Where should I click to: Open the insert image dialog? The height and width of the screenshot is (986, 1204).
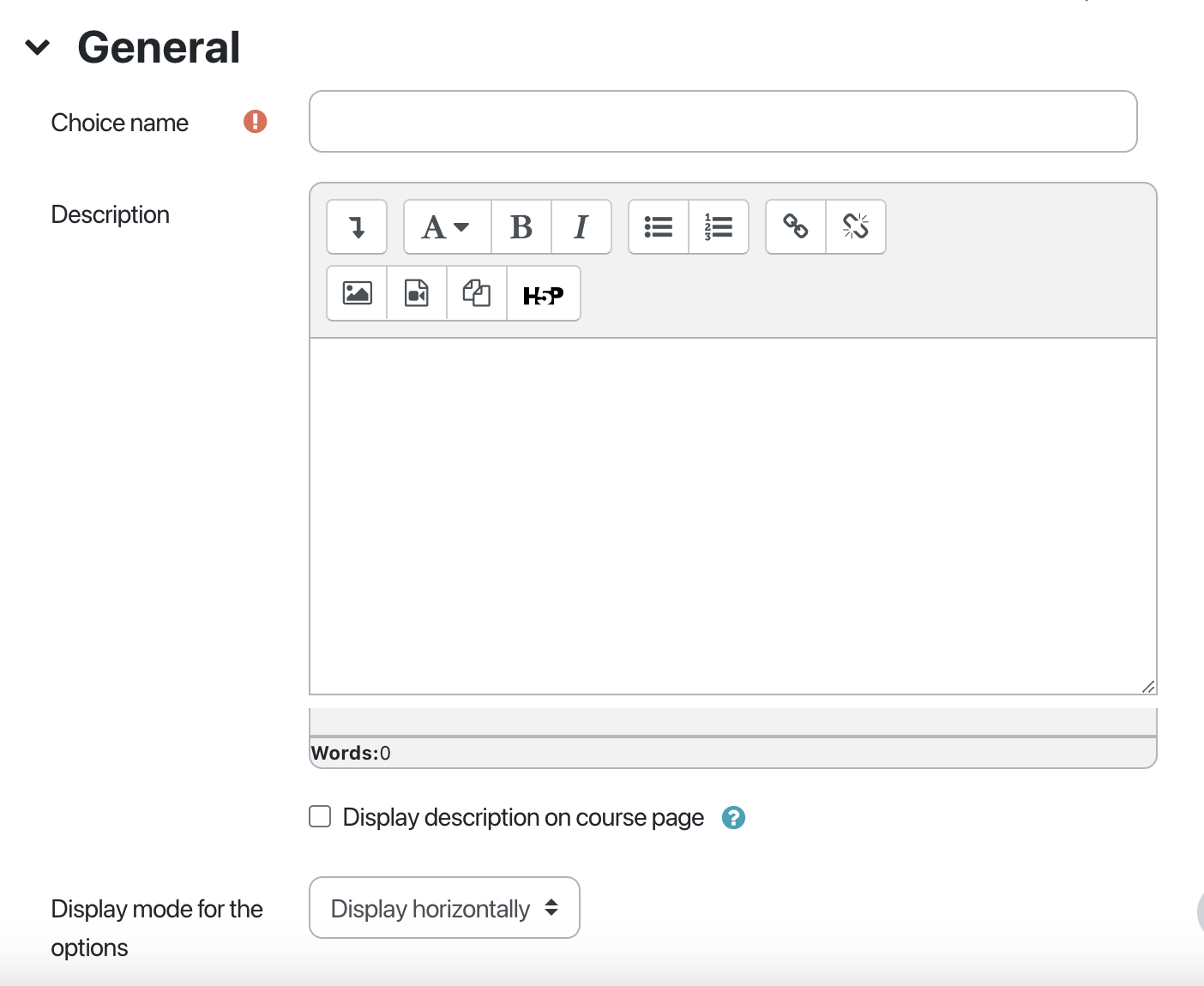[357, 293]
